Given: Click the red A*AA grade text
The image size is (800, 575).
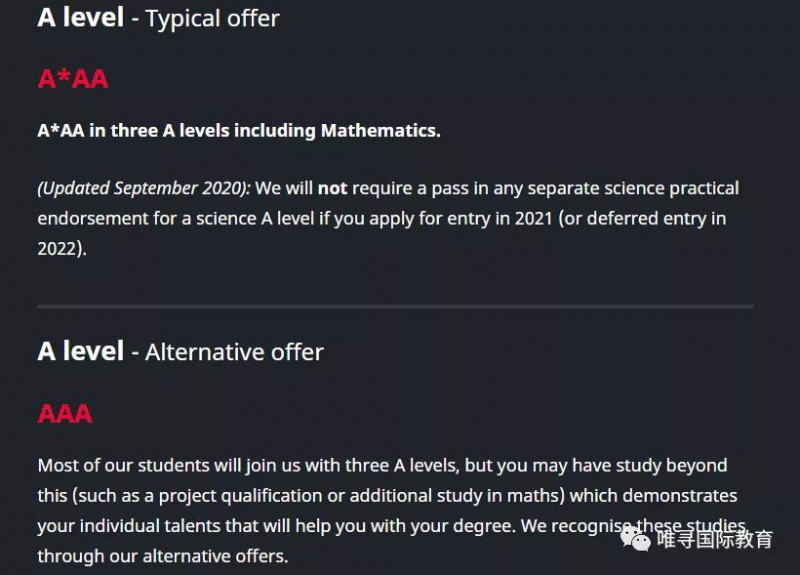Looking at the screenshot, I should pos(73,79).
